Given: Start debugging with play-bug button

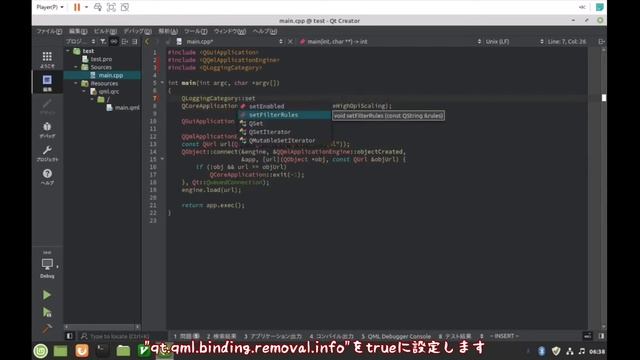Looking at the screenshot, I should (47, 312).
